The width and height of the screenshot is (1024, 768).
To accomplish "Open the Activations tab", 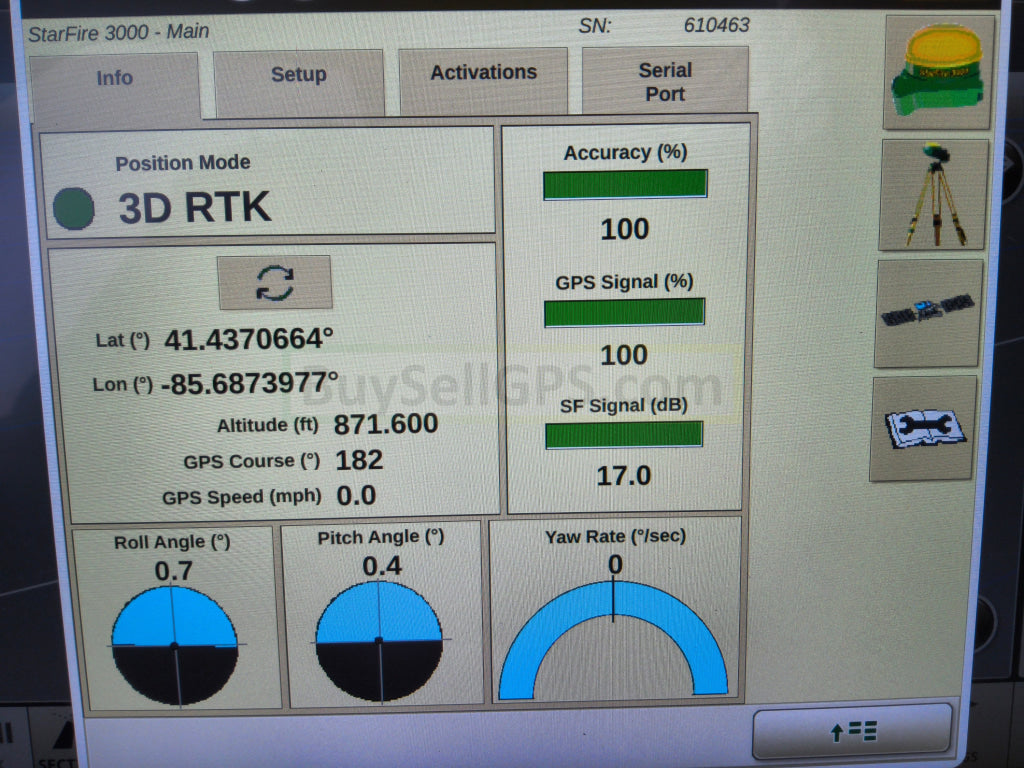I will [483, 80].
